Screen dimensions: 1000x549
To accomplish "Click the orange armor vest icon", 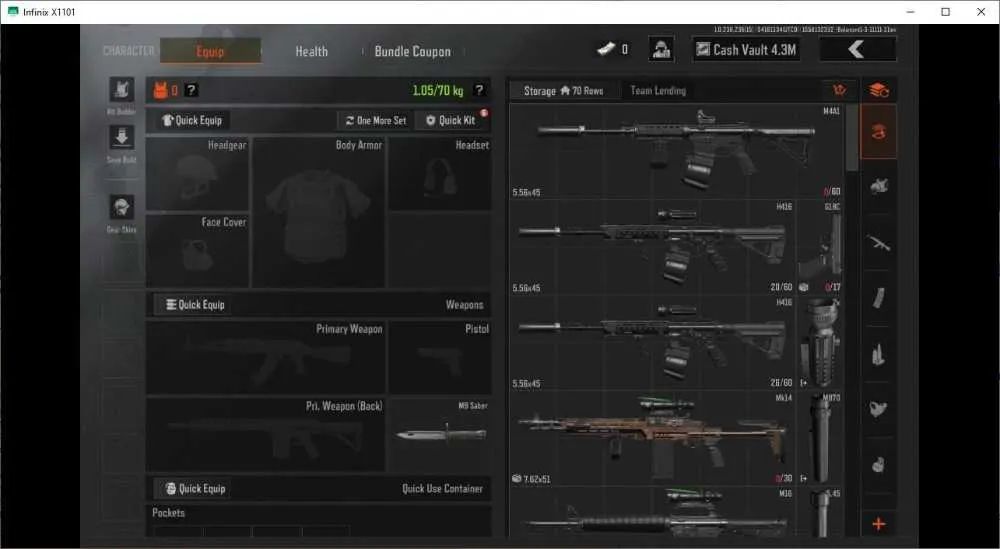I will point(160,91).
